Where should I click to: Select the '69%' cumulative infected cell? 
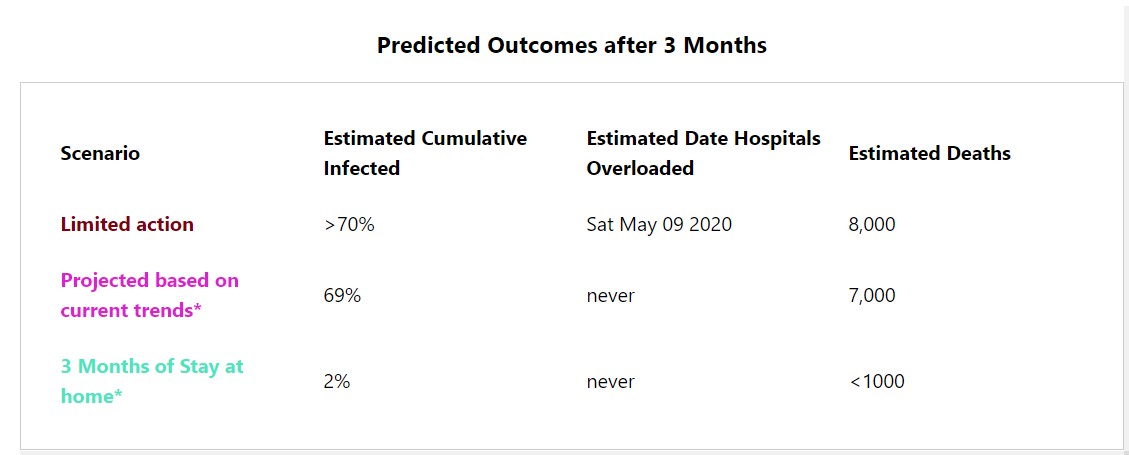342,295
